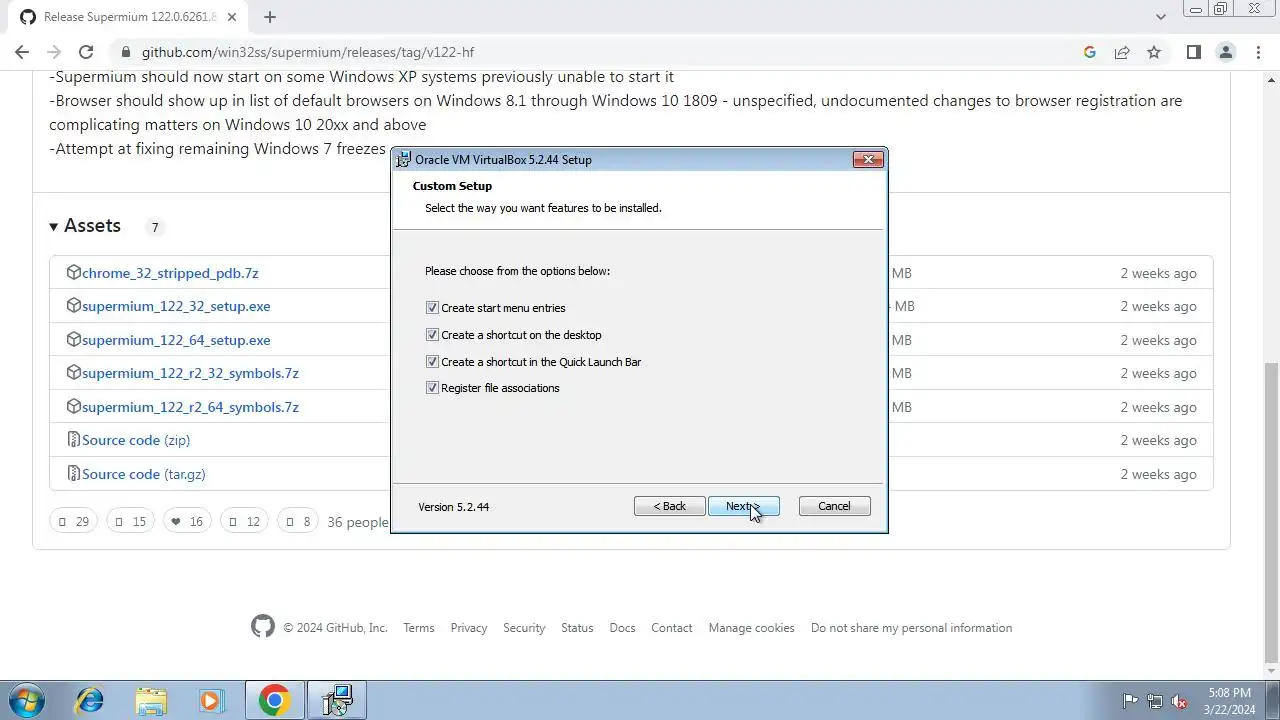This screenshot has height=720, width=1280.
Task: Open the tab search dropdown arrow
Action: click(1160, 17)
